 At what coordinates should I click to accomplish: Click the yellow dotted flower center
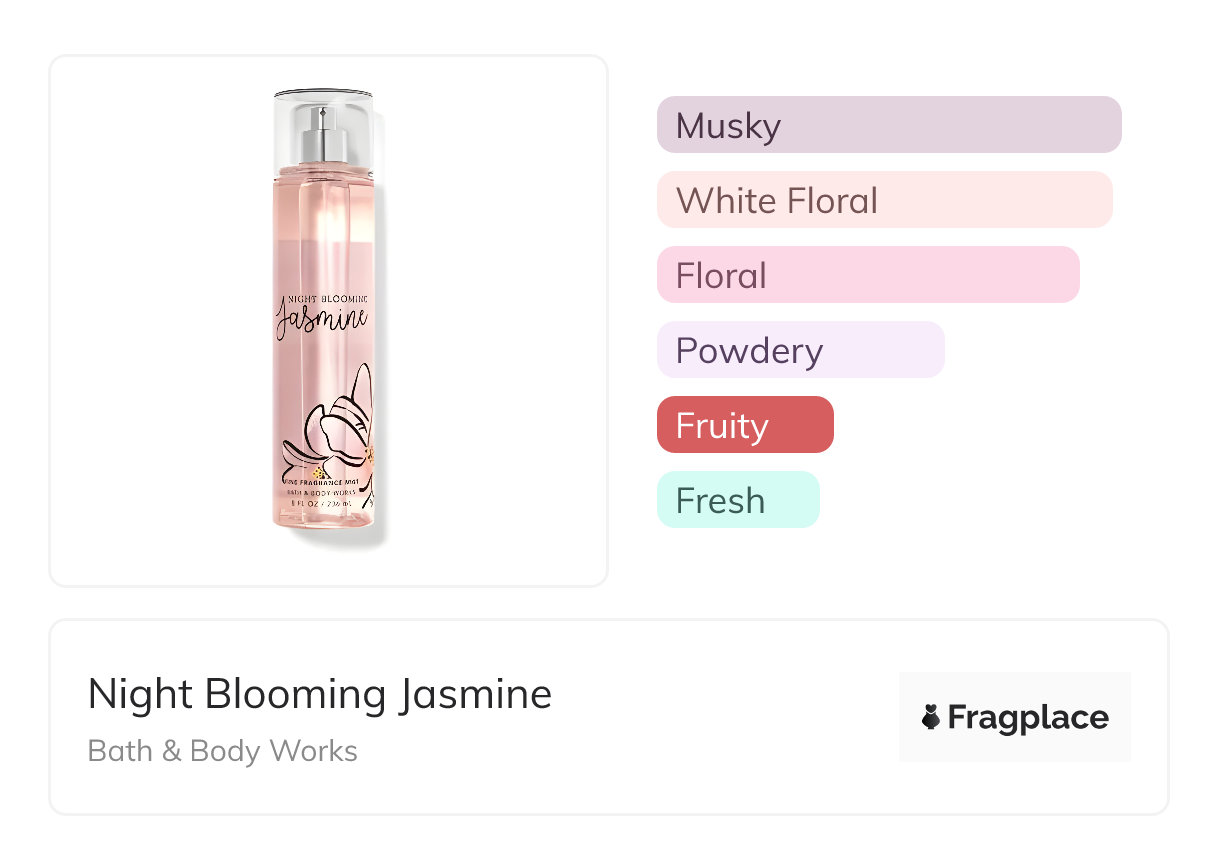(319, 472)
